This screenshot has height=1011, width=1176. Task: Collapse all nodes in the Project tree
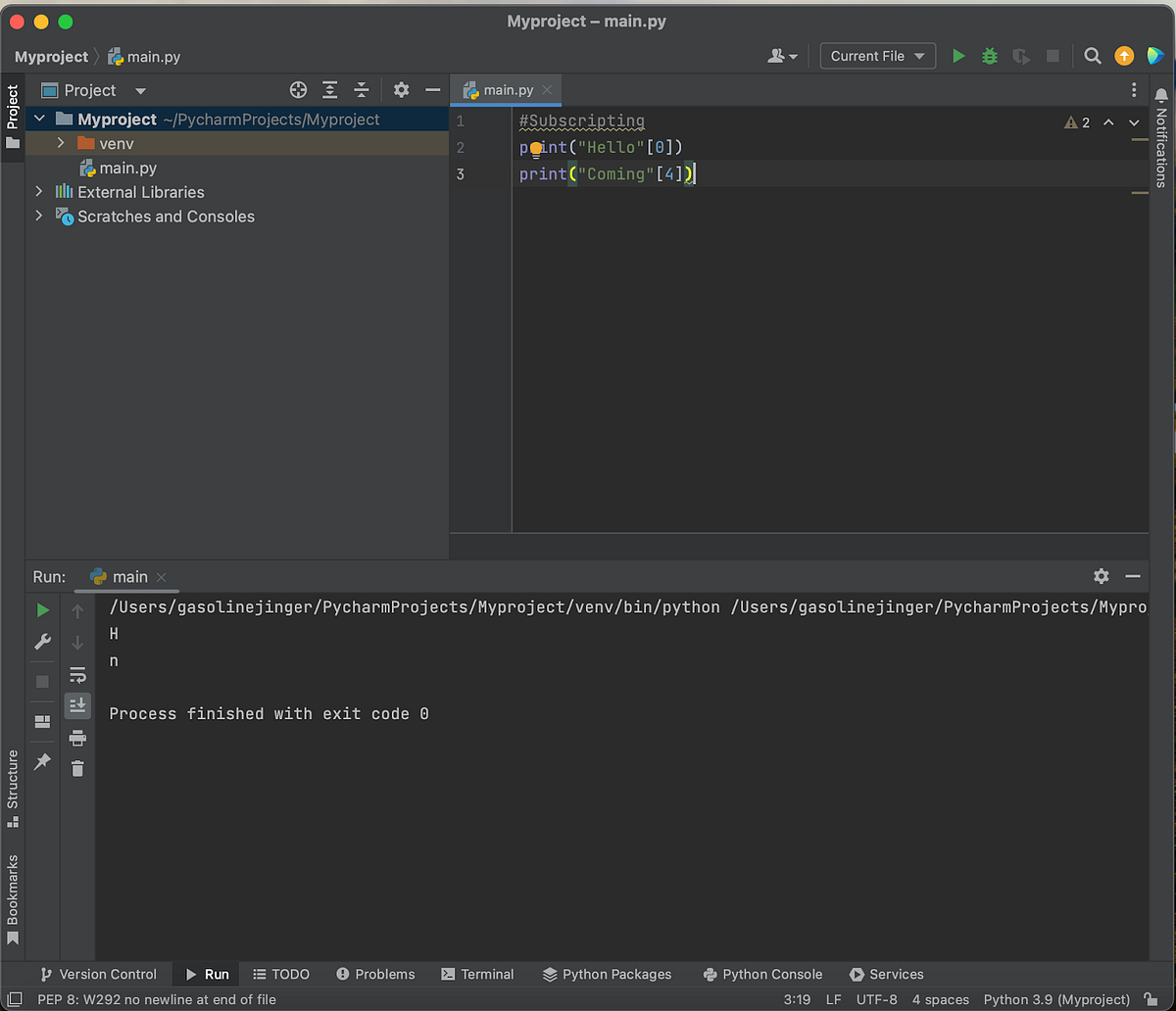(x=361, y=89)
